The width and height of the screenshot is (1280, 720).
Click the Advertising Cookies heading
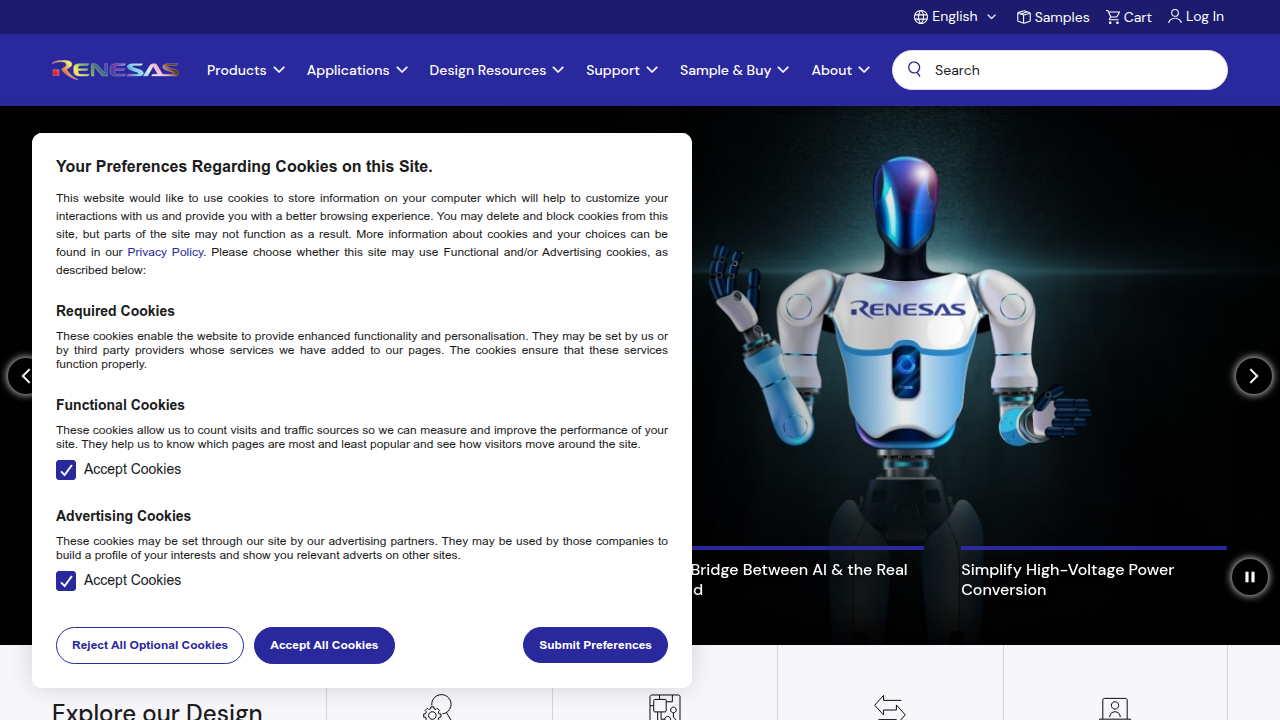123,516
